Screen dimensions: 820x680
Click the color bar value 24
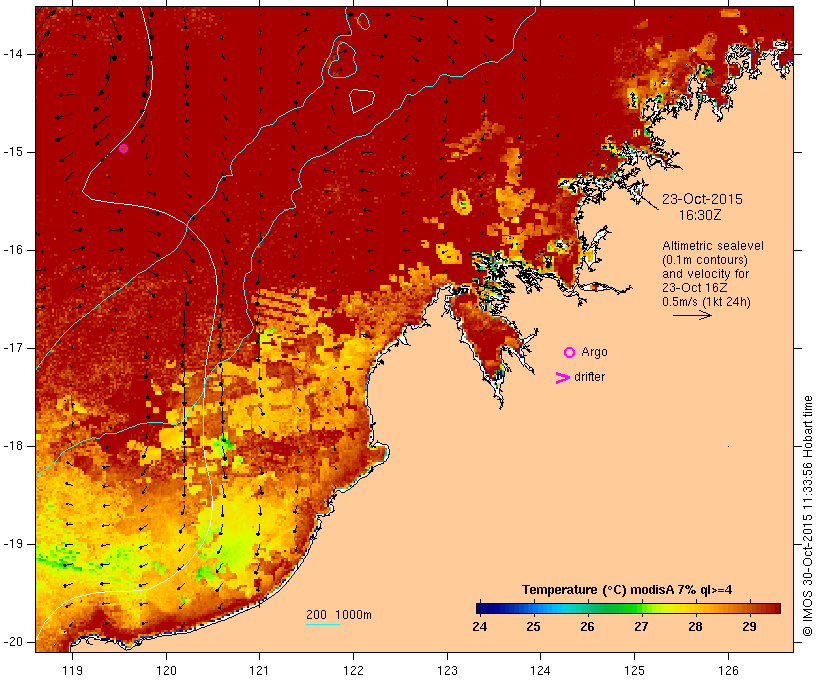point(480,627)
